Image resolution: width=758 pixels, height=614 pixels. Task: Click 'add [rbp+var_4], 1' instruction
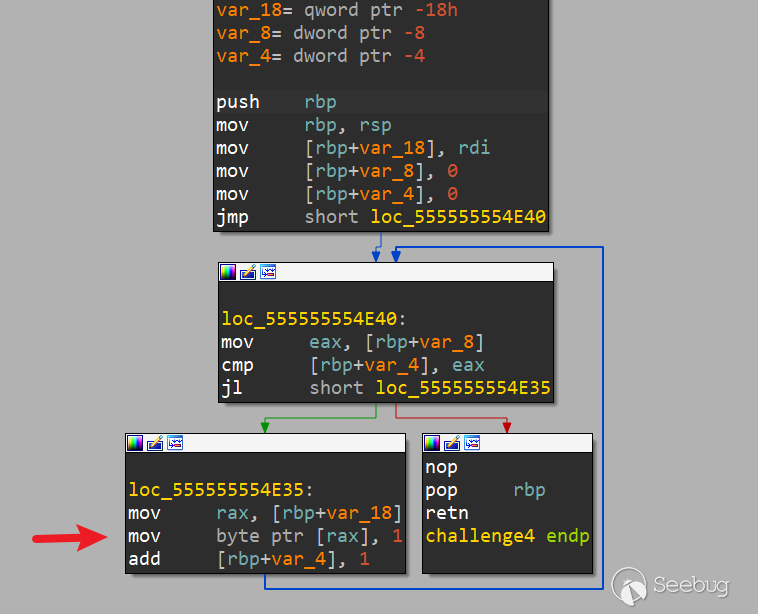click(x=249, y=559)
